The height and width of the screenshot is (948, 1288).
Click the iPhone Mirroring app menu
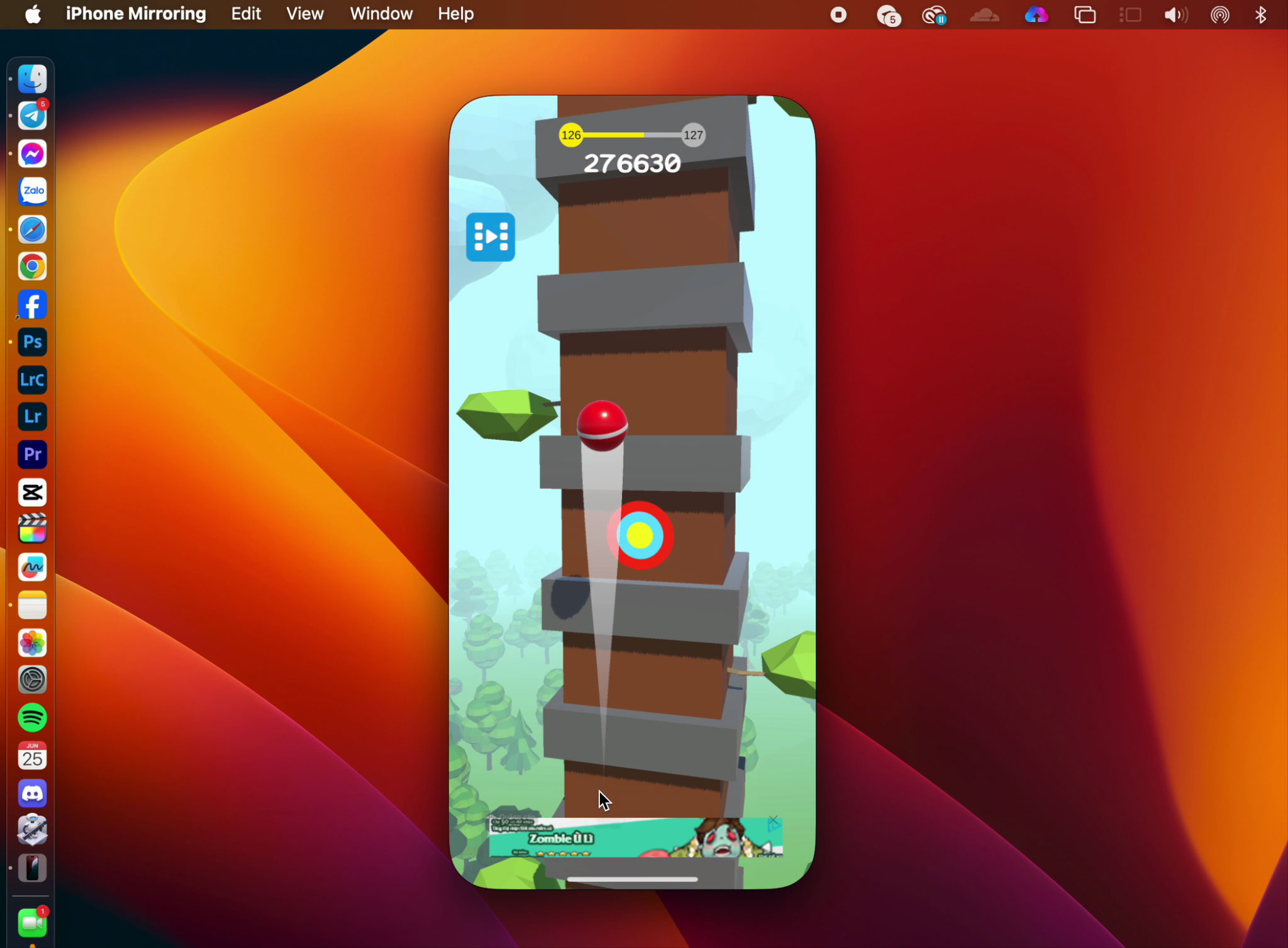coord(136,14)
